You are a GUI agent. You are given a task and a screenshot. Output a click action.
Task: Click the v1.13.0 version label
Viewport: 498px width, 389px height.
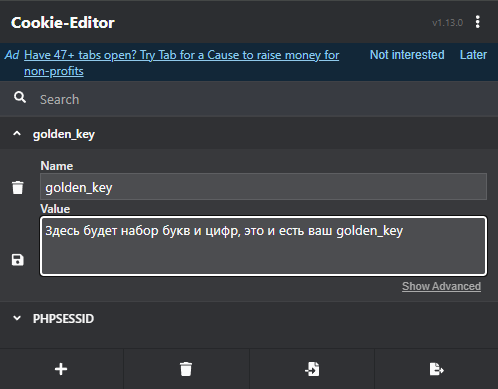click(447, 23)
